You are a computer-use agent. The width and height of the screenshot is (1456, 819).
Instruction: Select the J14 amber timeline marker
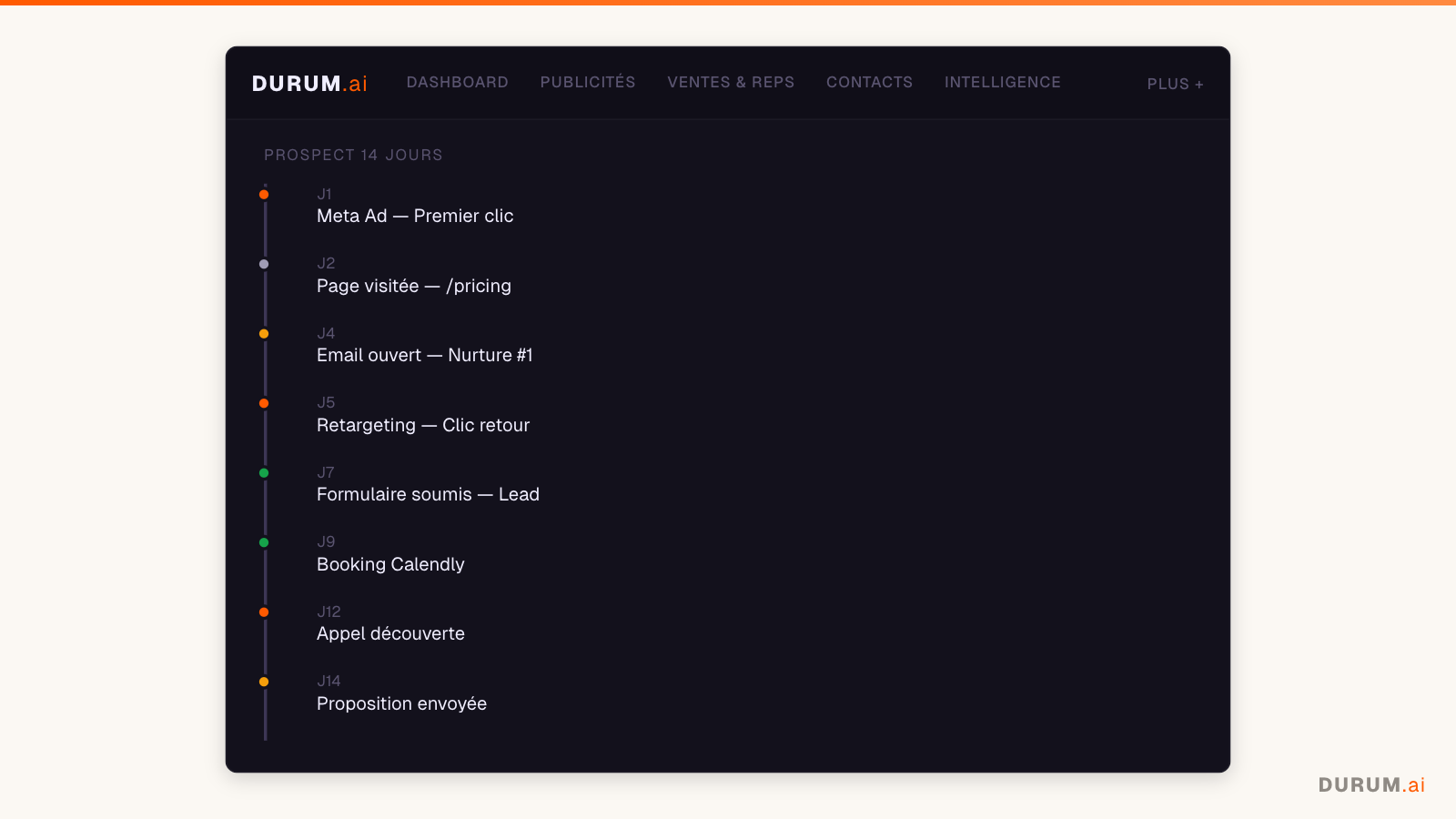tap(264, 682)
